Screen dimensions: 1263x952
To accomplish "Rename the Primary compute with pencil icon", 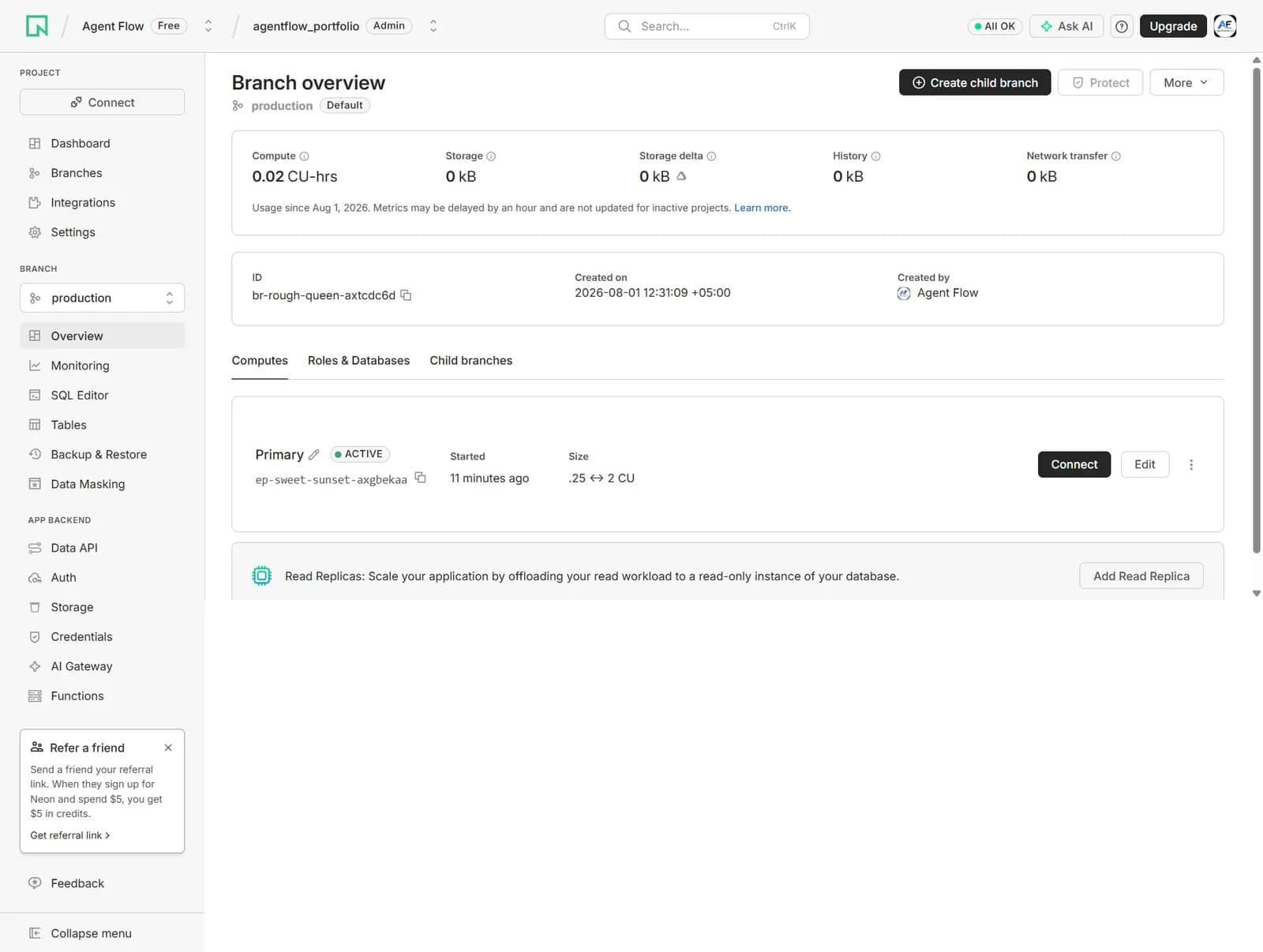I will click(313, 455).
